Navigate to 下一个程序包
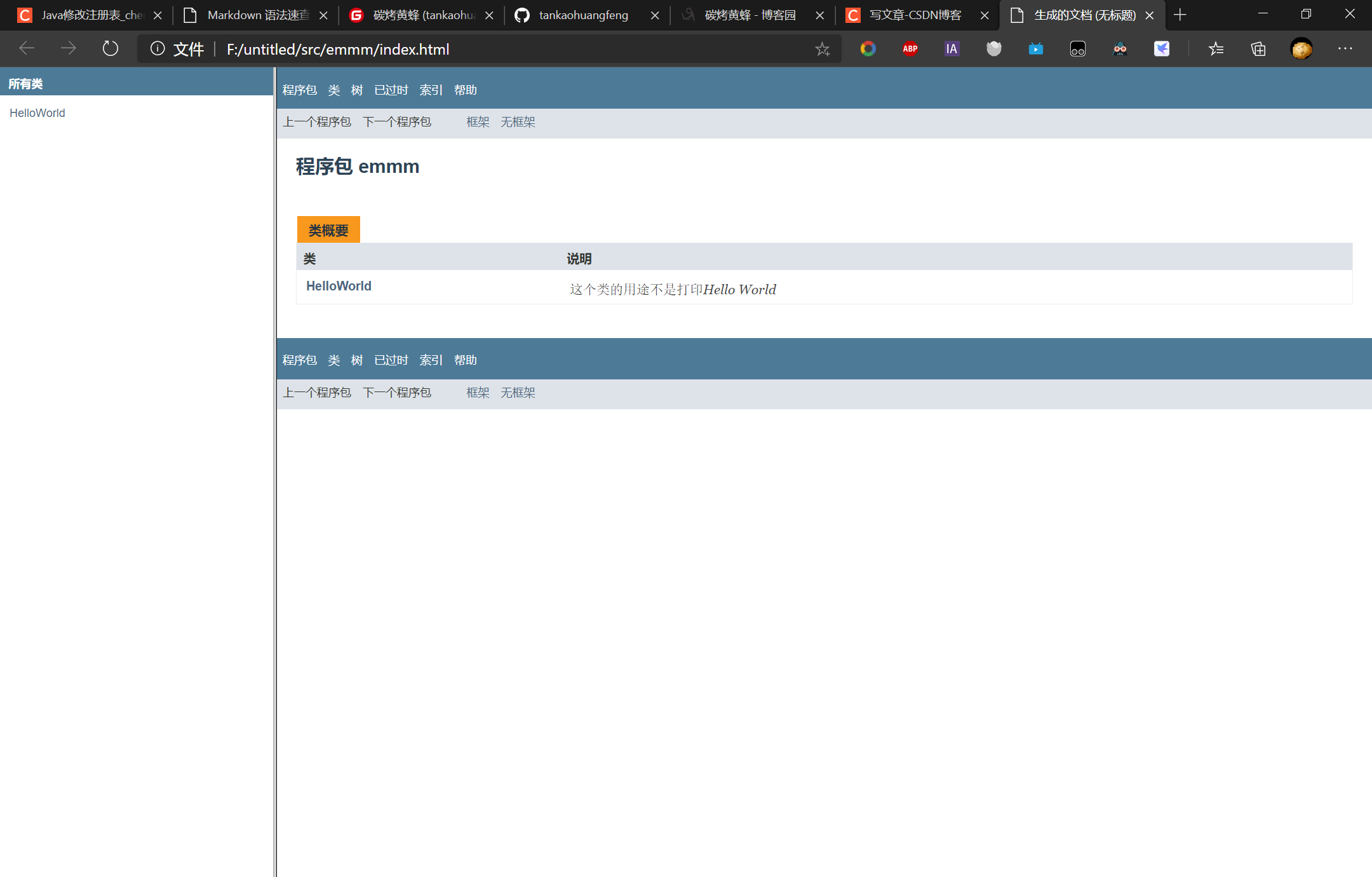Screen dimensions: 1372x877 397,122
